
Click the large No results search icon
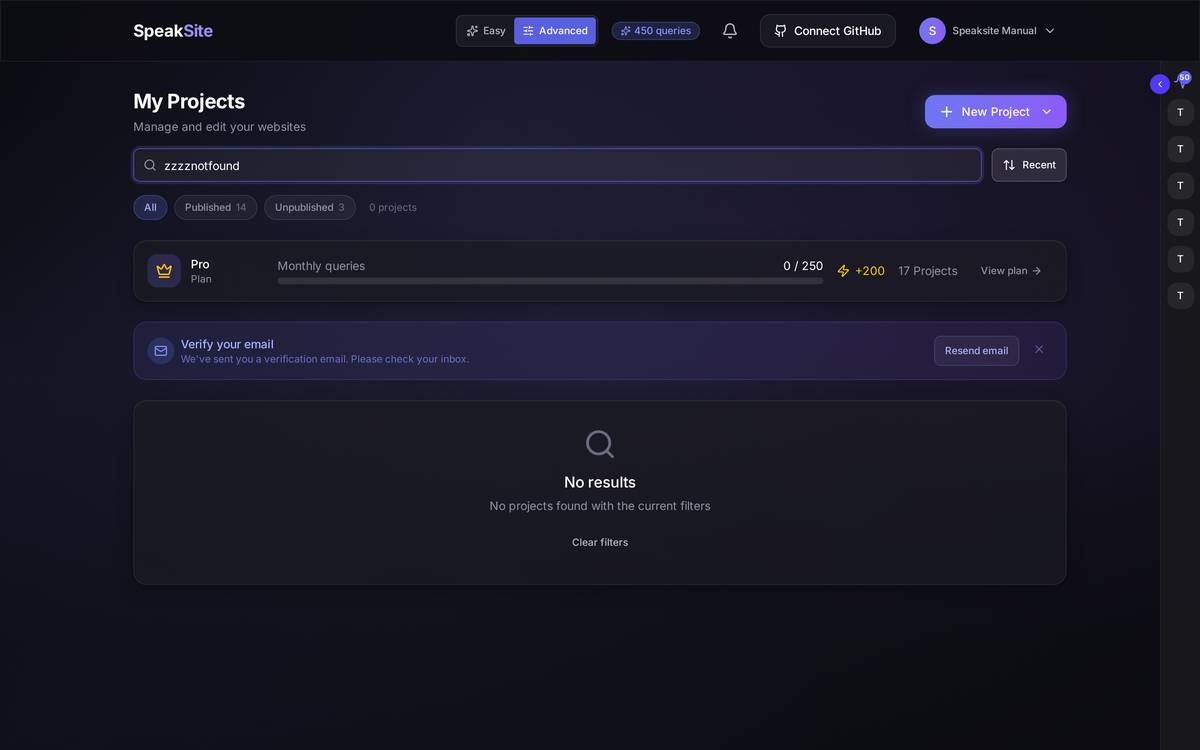coord(600,444)
